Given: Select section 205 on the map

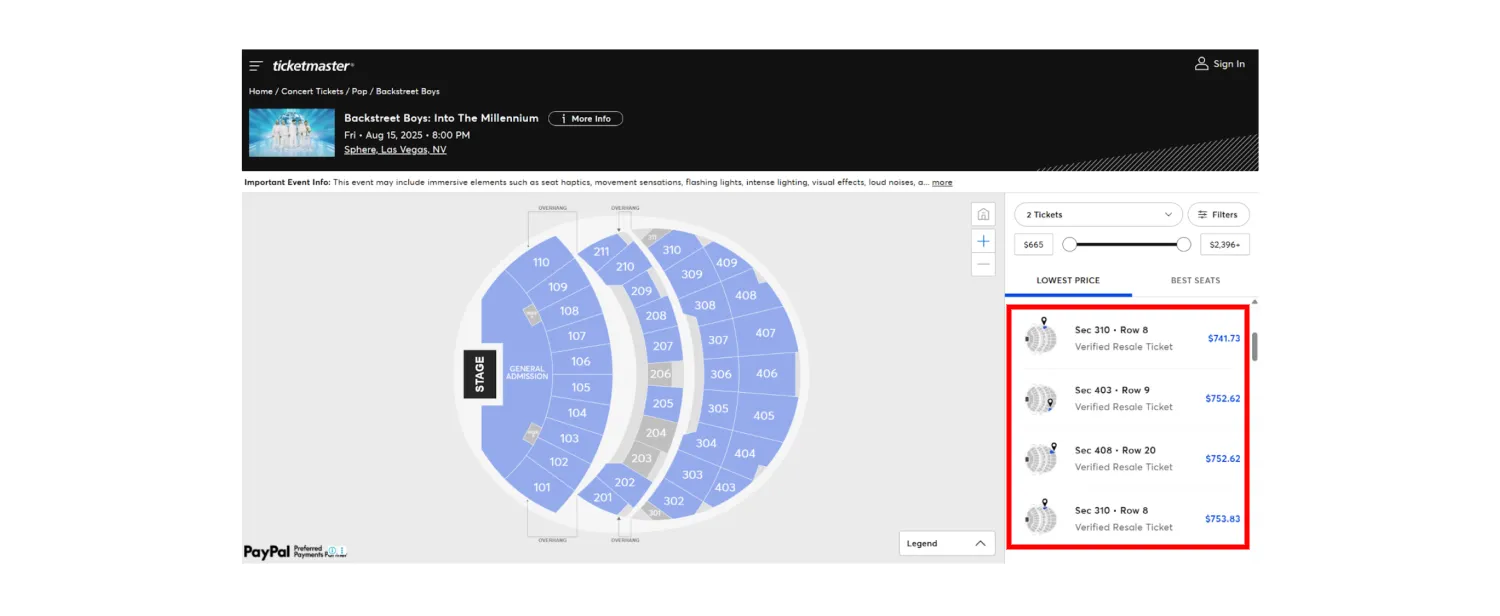Looking at the screenshot, I should coord(663,404).
